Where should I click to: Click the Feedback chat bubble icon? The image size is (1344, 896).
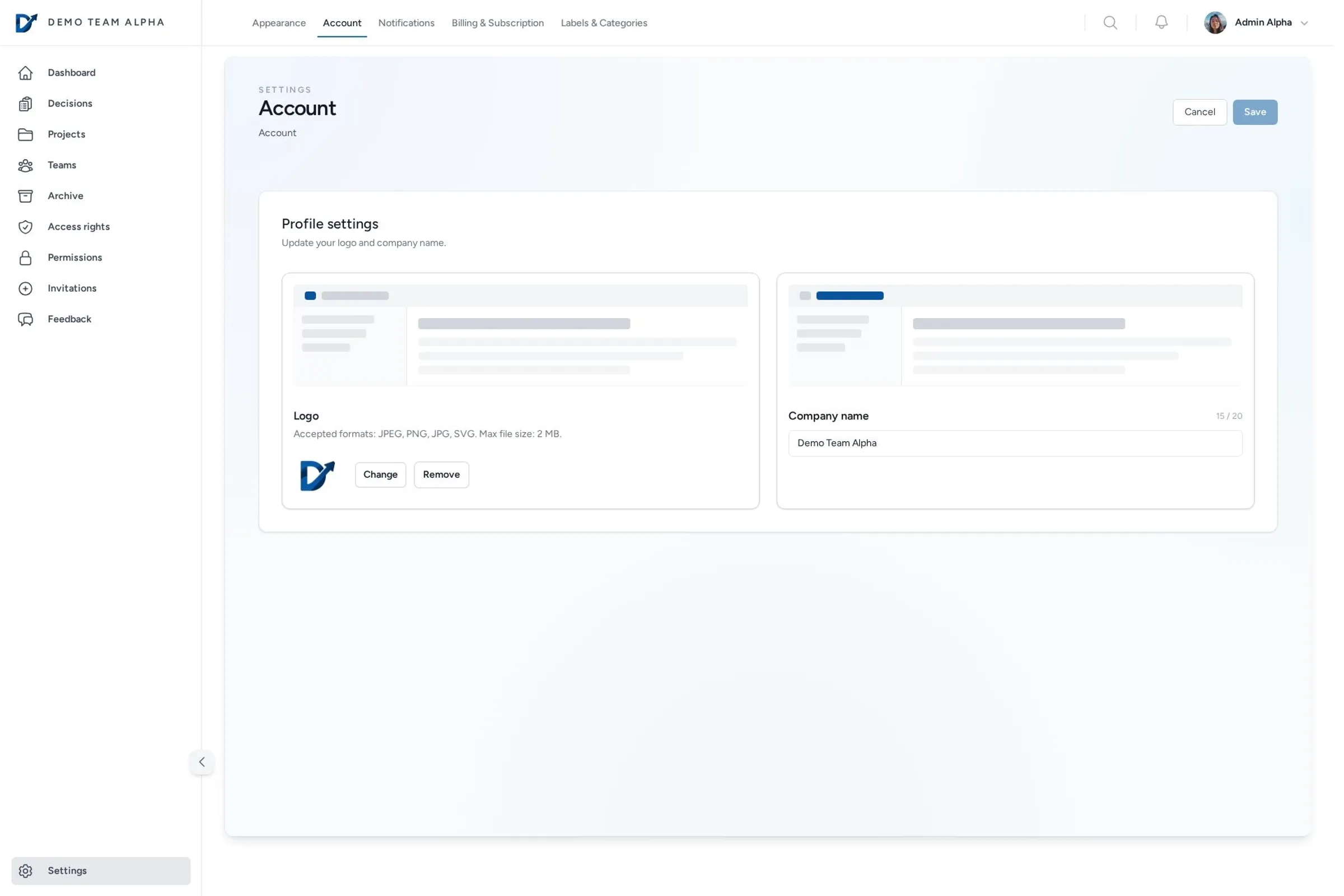tap(25, 319)
